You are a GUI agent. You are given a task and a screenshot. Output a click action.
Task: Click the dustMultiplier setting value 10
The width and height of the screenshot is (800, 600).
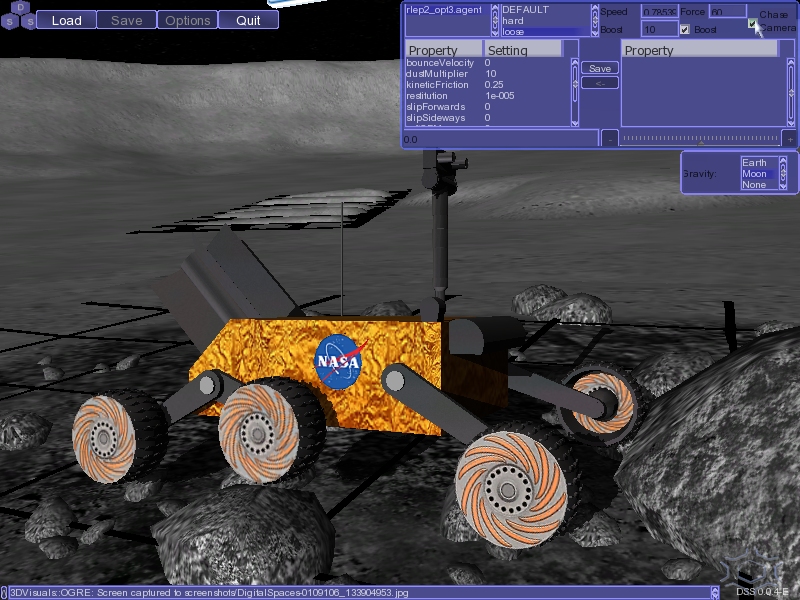pyautogui.click(x=490, y=74)
